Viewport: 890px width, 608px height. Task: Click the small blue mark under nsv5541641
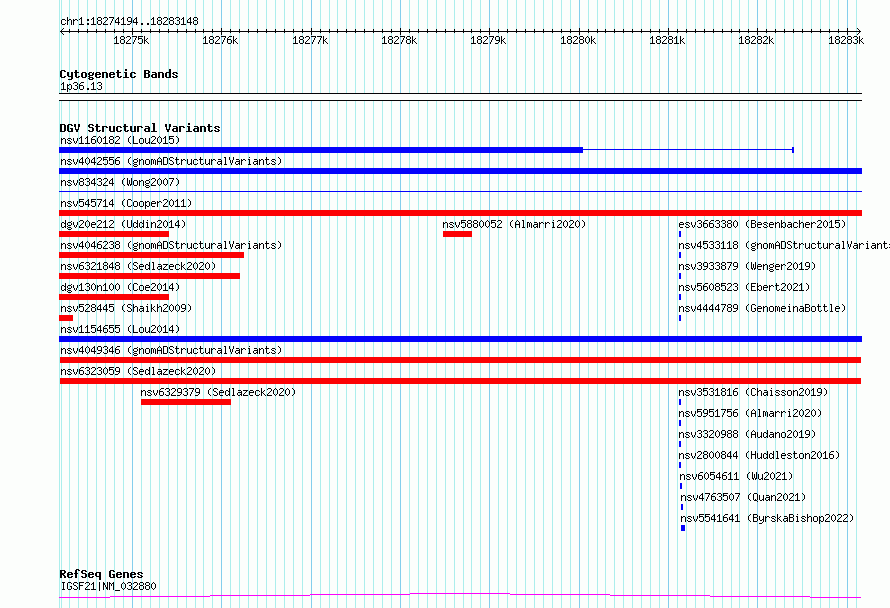pyautogui.click(x=683, y=528)
